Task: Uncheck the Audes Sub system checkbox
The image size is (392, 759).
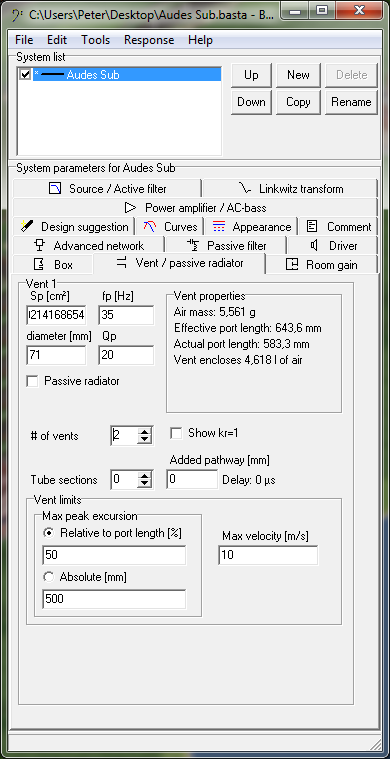Action: coord(25,75)
